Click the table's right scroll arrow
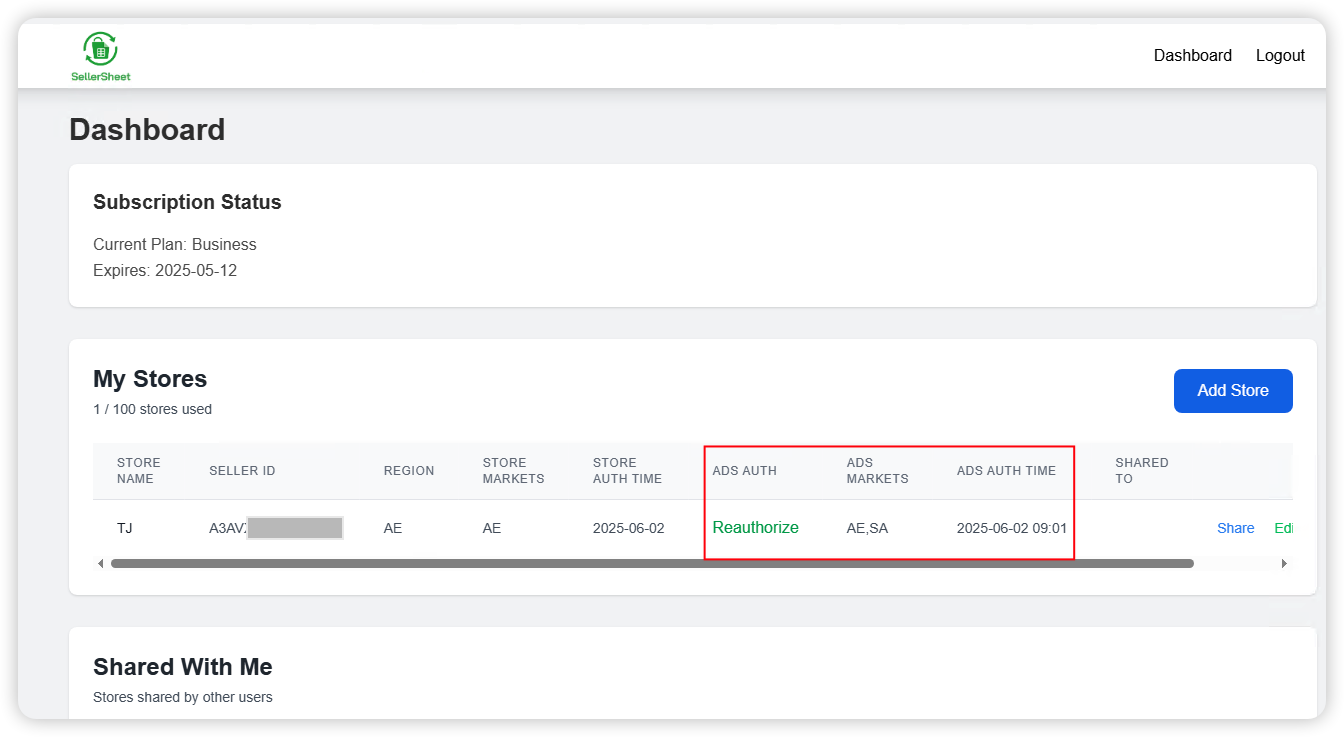The height and width of the screenshot is (737, 1344). click(1285, 564)
